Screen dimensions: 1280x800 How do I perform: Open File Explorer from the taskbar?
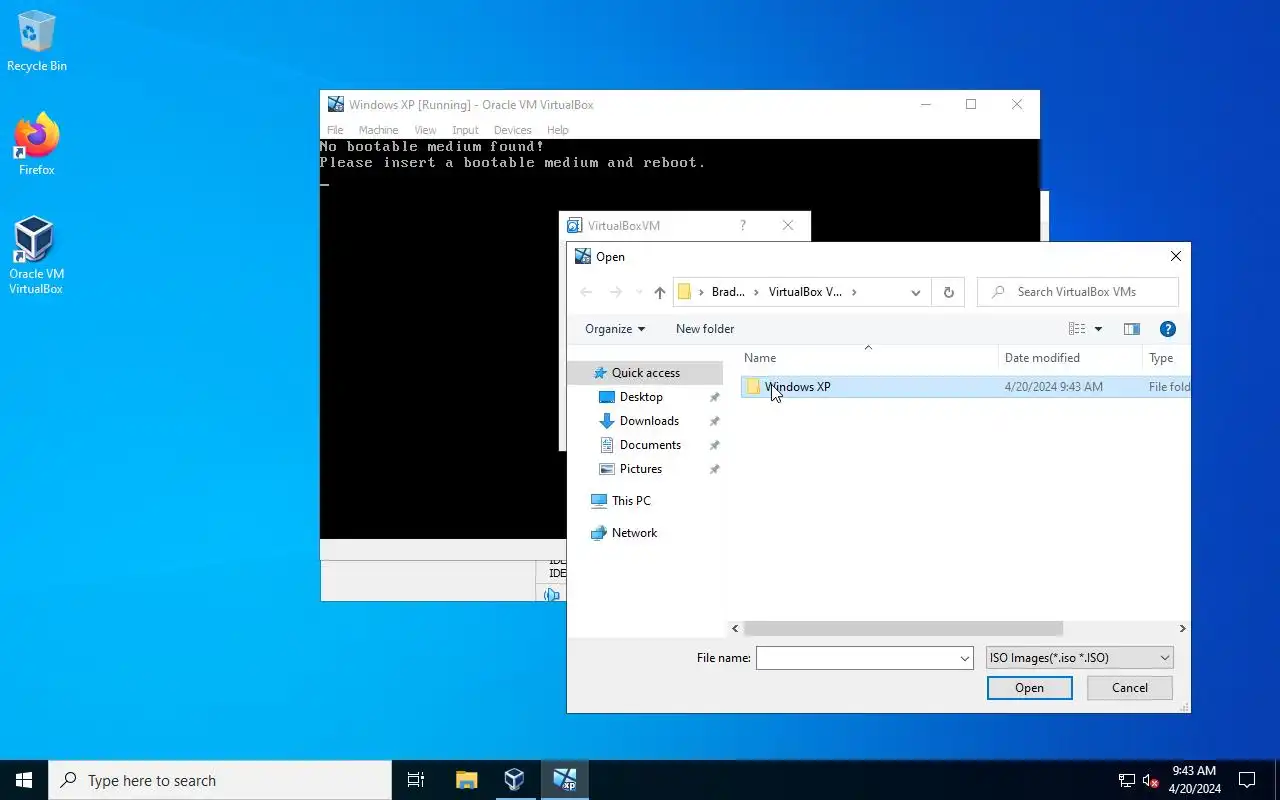[x=466, y=780]
